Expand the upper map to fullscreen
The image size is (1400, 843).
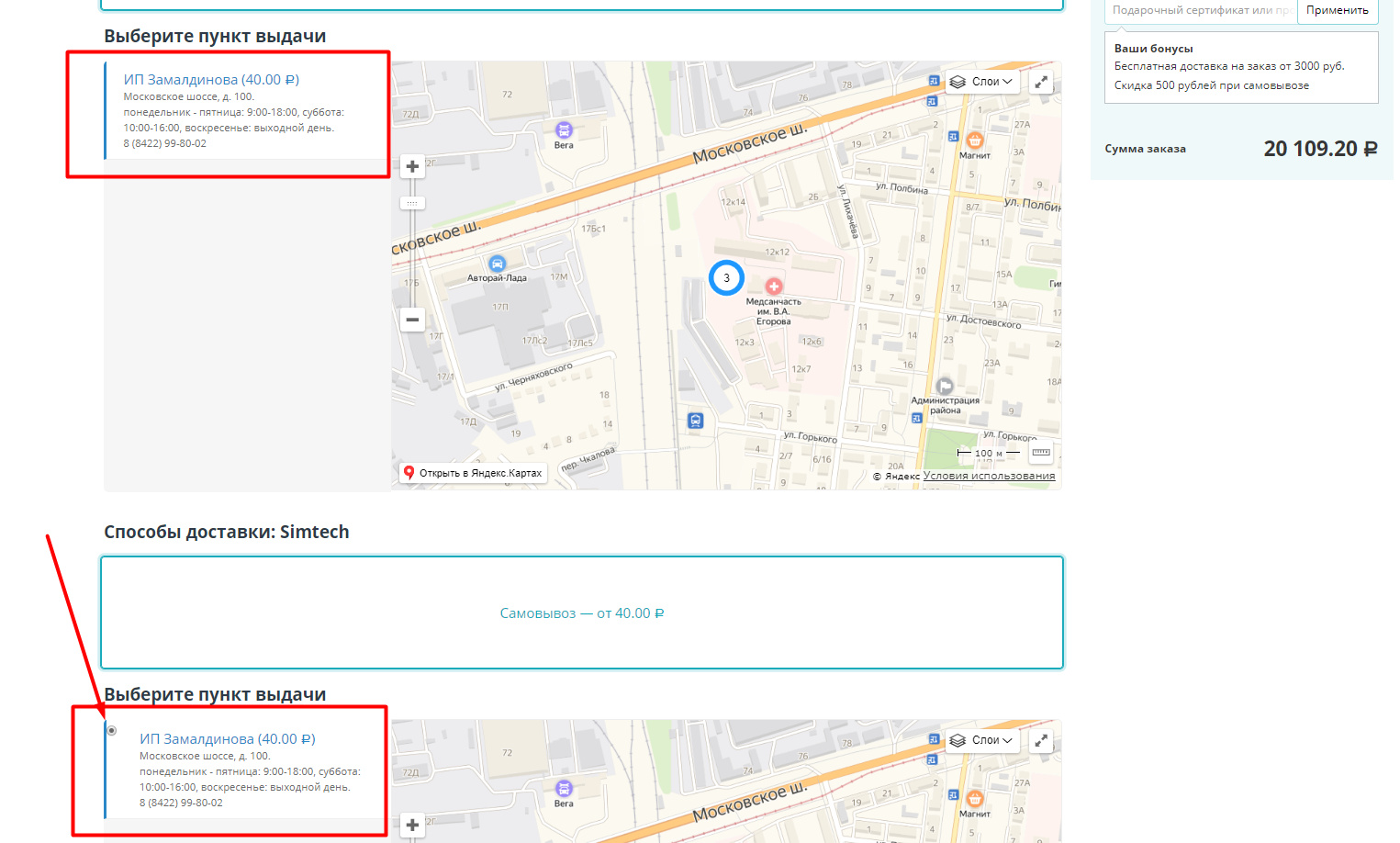click(x=1041, y=82)
